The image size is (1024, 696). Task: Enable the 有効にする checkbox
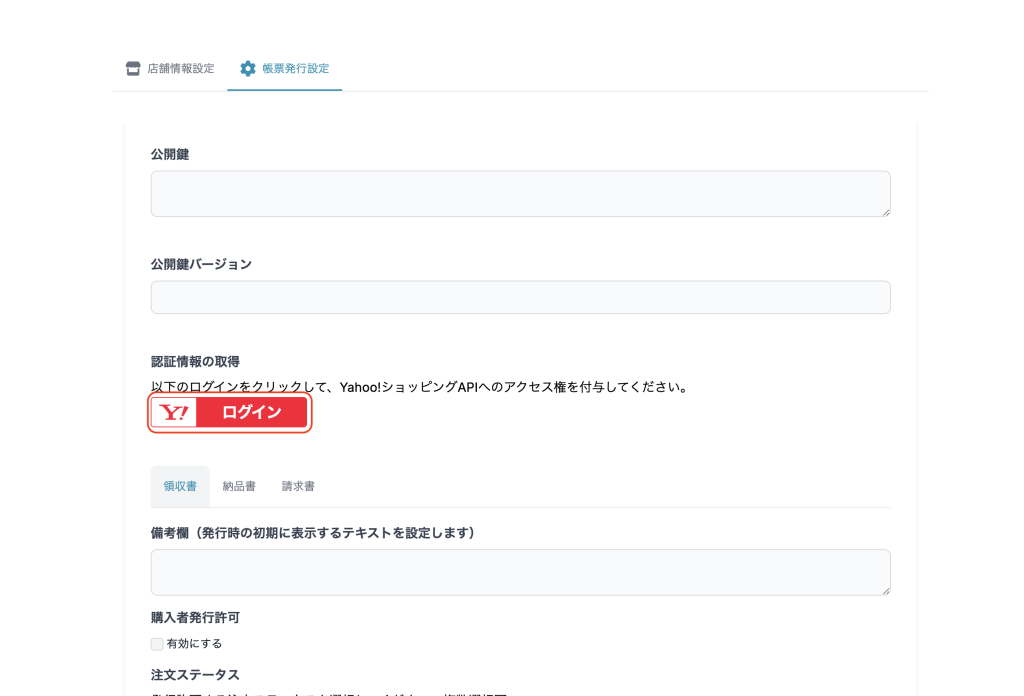pos(157,644)
